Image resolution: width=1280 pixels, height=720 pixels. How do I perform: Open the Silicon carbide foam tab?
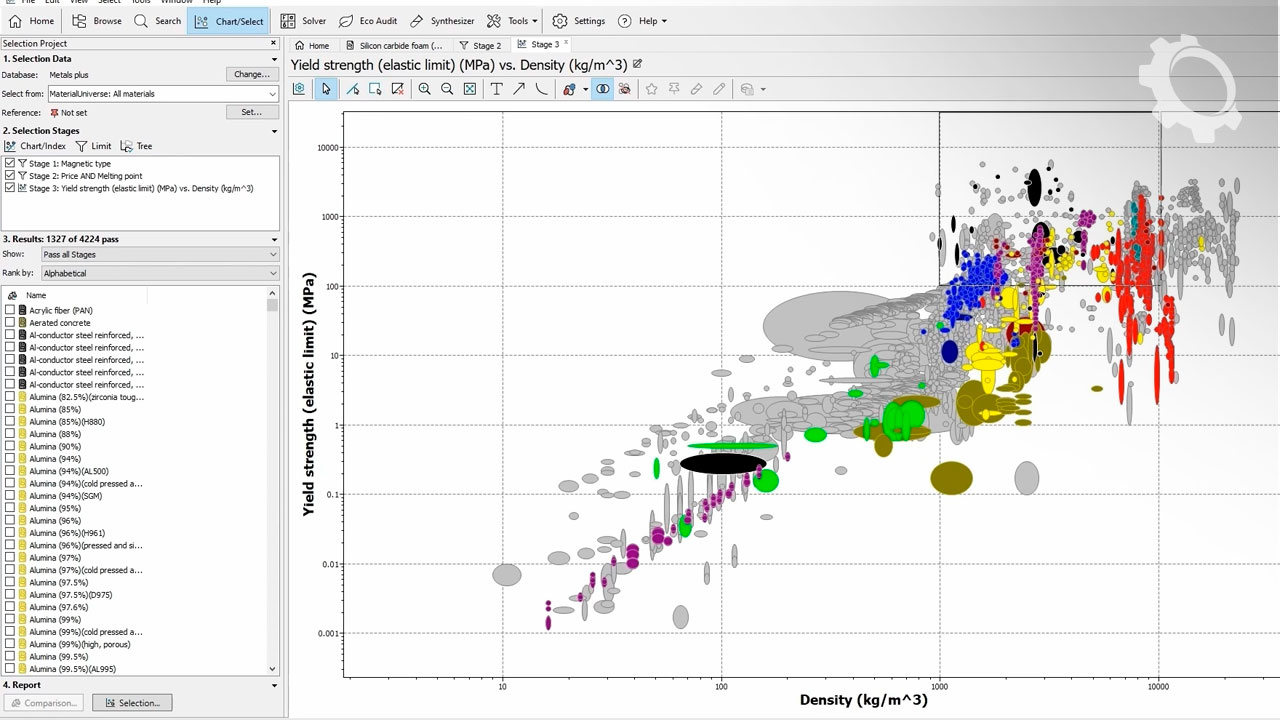pos(393,45)
